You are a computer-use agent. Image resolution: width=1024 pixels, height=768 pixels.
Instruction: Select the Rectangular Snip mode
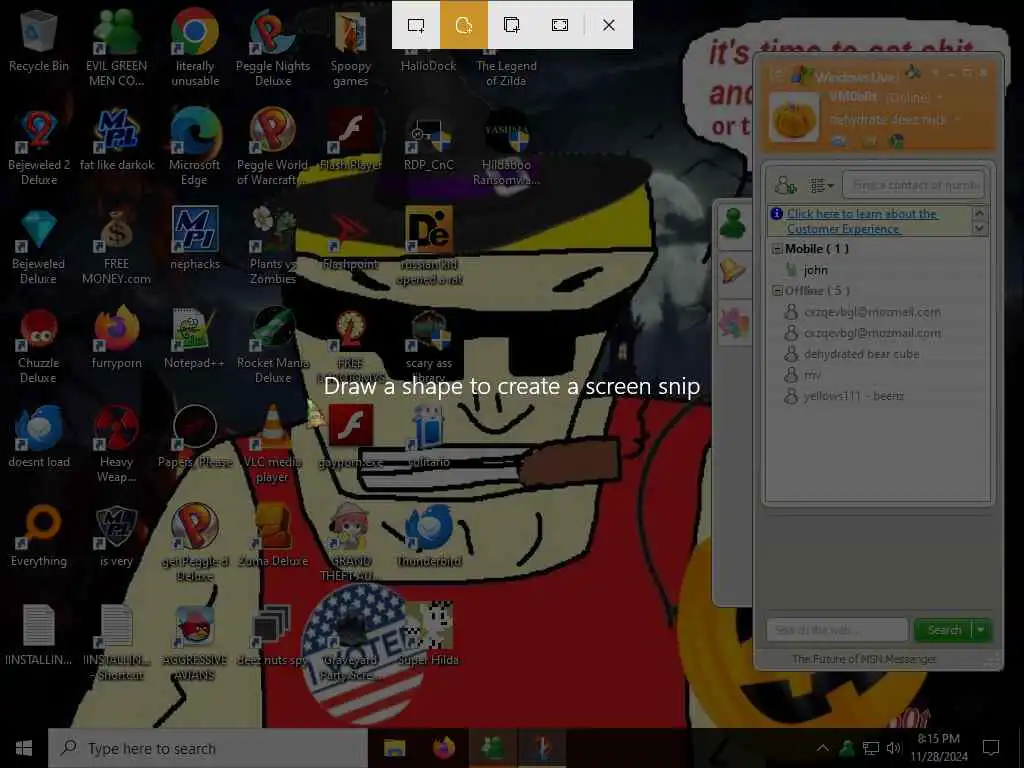coord(415,25)
